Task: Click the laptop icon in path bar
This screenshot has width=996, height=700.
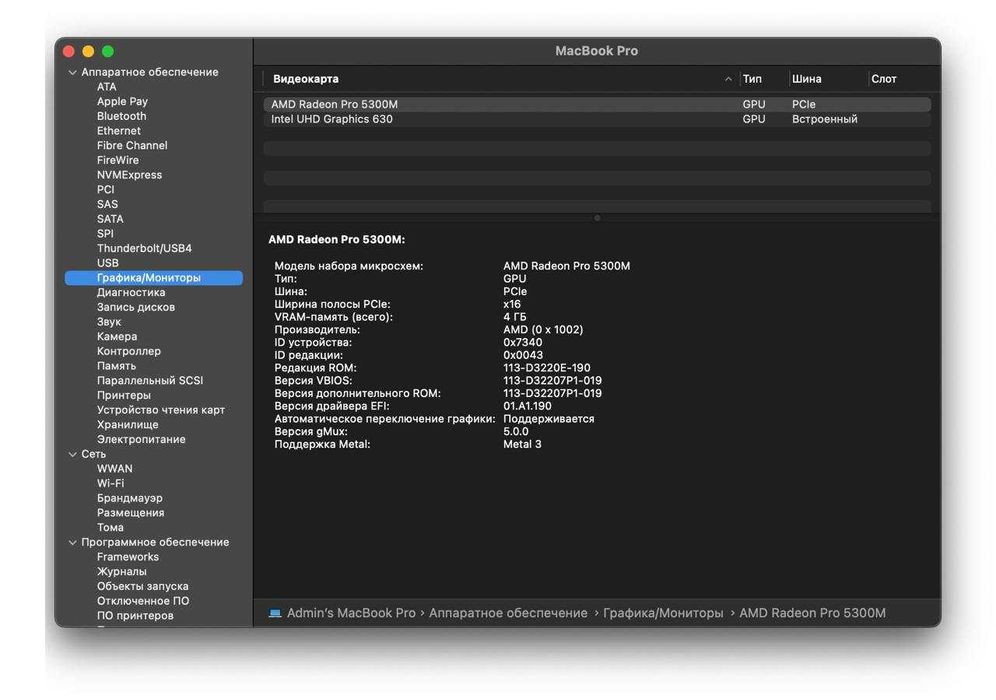Action: pyautogui.click(x=275, y=613)
